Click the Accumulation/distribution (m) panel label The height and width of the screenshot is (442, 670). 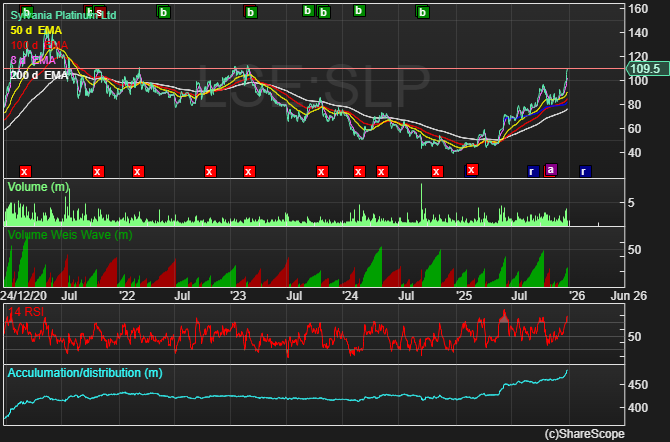point(84,373)
